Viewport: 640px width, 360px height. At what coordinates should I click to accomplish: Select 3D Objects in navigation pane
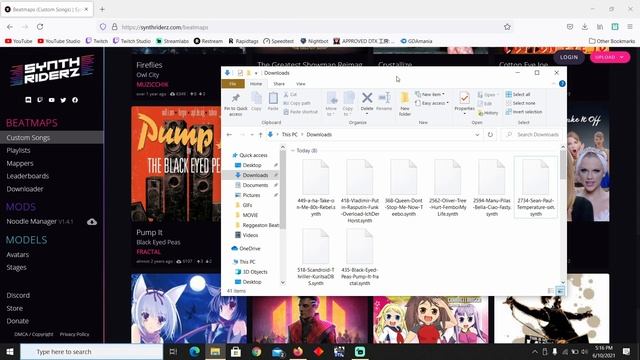pyautogui.click(x=252, y=272)
